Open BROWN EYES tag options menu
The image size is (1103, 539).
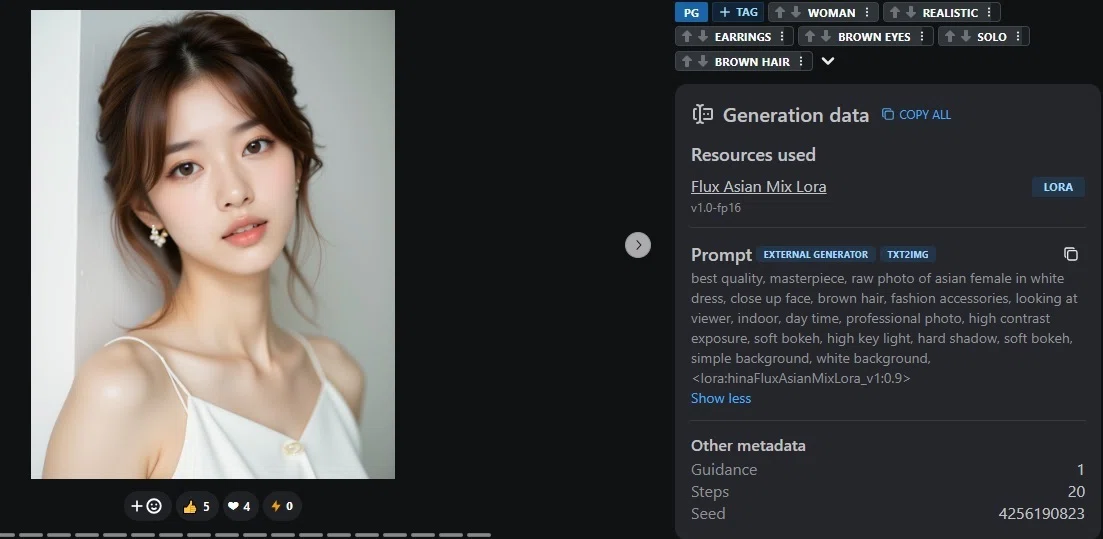[x=922, y=37]
